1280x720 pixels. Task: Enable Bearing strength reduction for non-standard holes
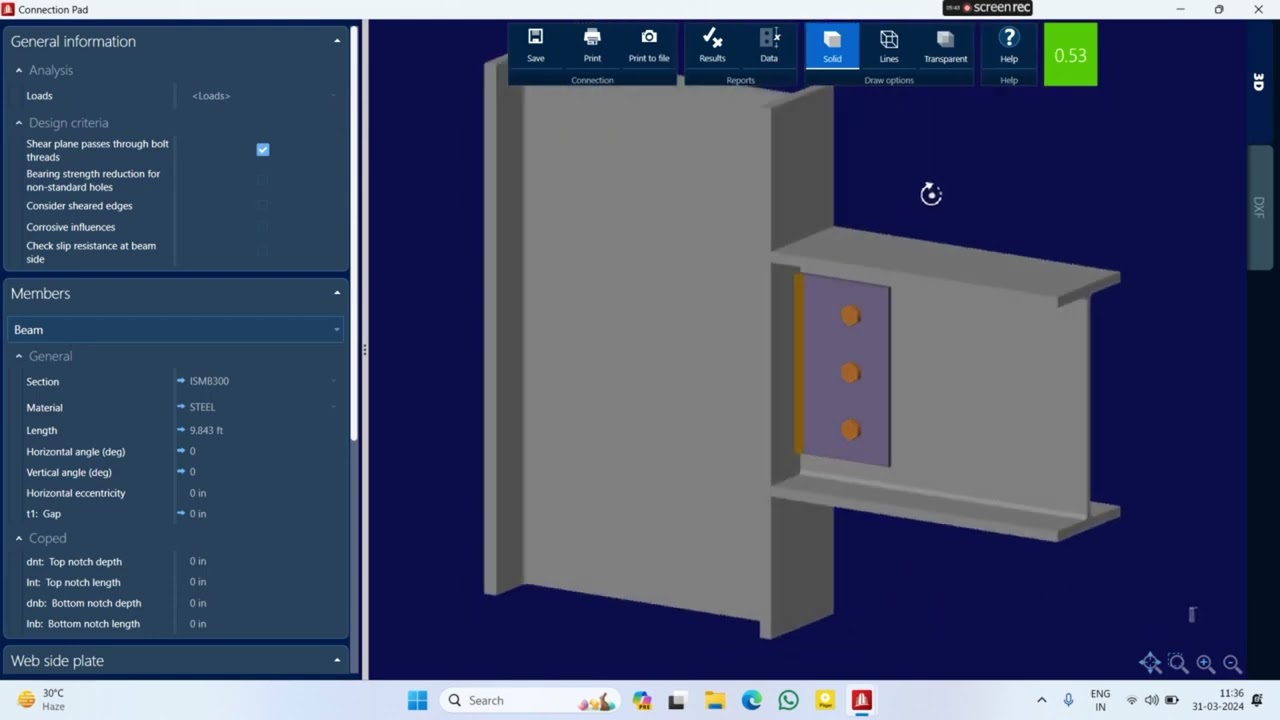pos(263,180)
